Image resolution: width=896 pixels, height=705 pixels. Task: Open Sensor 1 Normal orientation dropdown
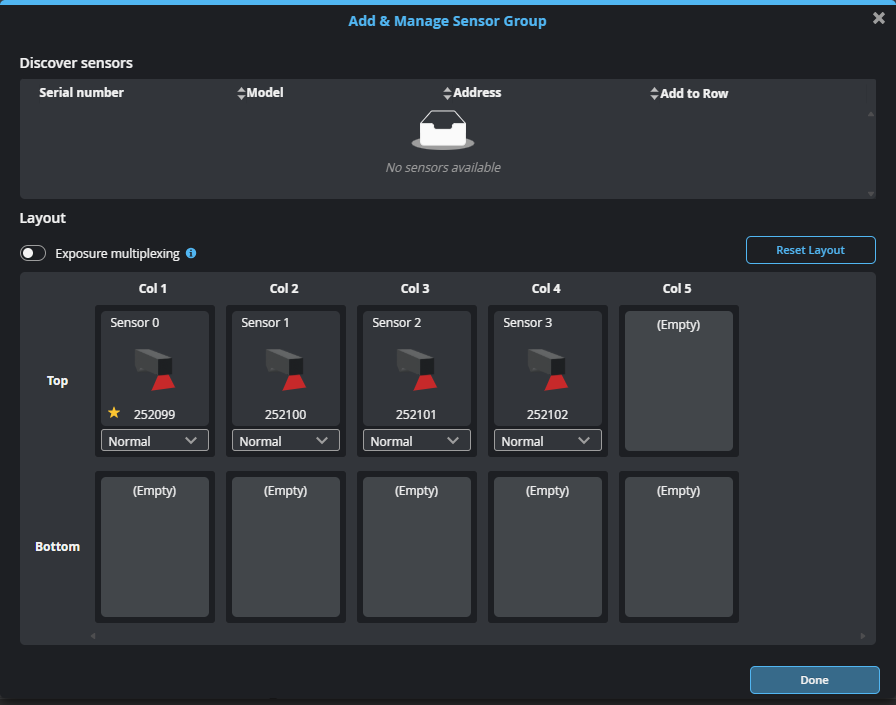[286, 441]
